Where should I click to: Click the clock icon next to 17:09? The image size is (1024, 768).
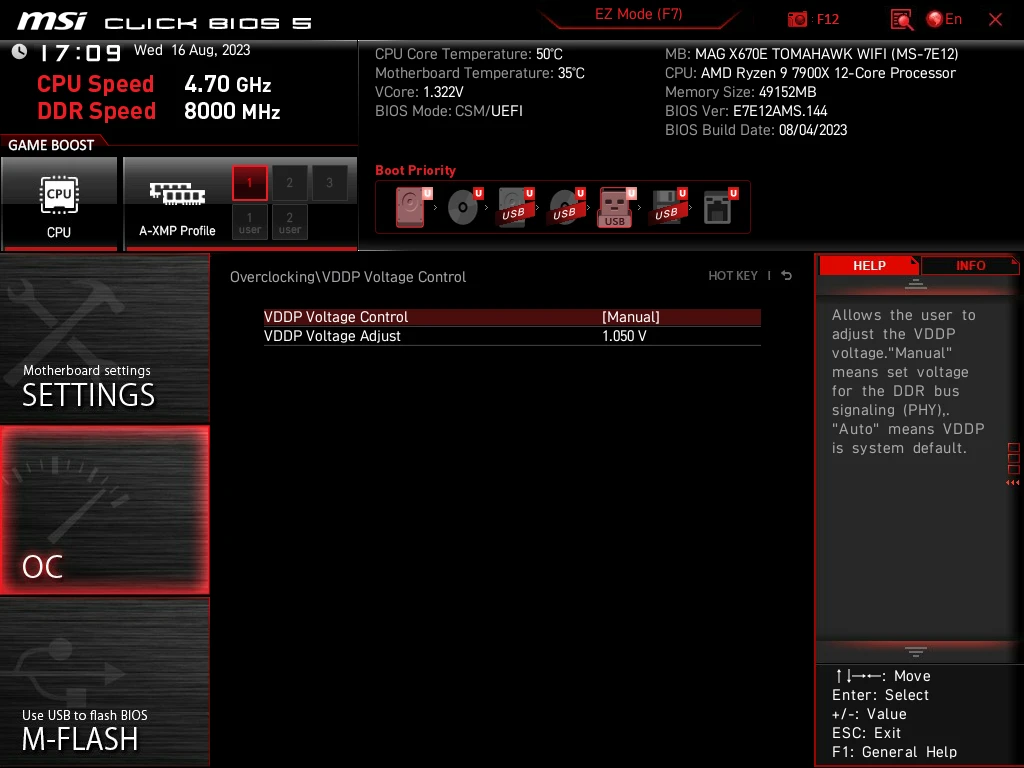click(x=20, y=51)
